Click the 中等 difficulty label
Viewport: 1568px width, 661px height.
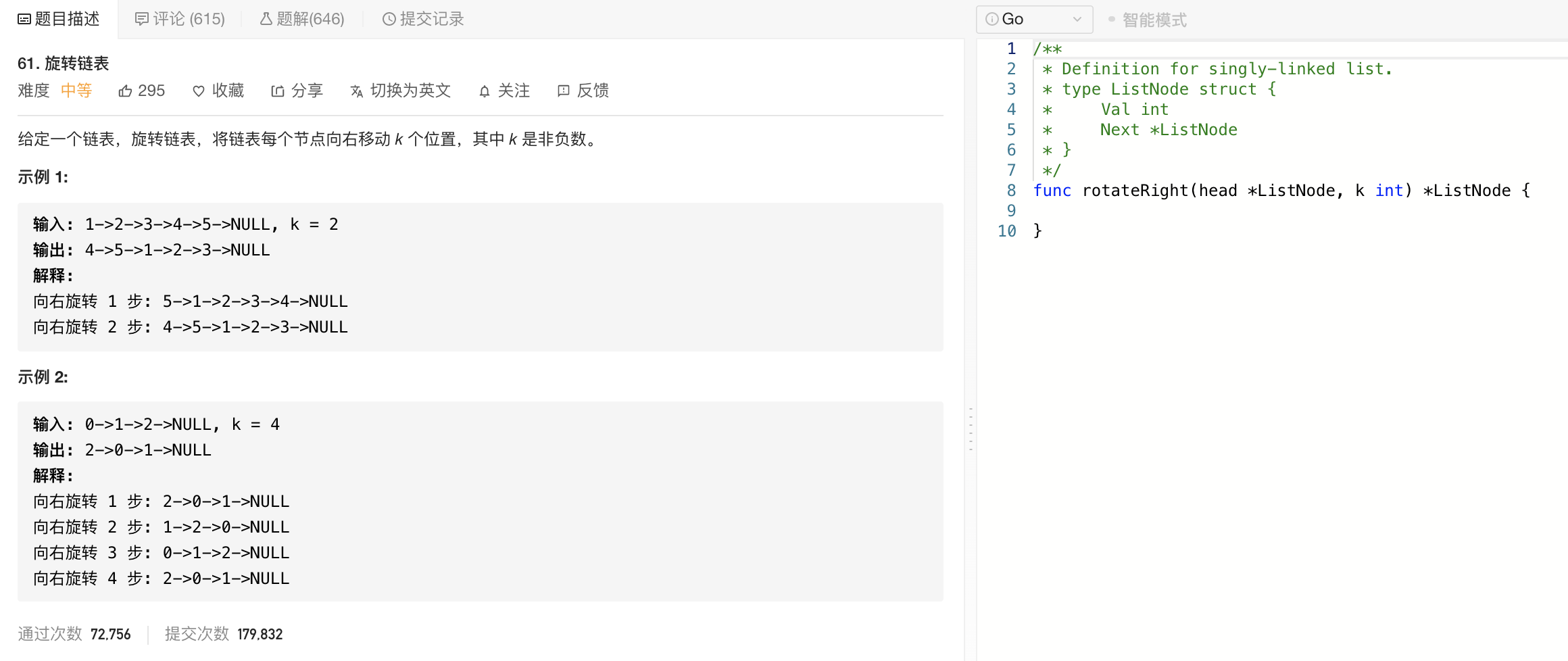(76, 91)
